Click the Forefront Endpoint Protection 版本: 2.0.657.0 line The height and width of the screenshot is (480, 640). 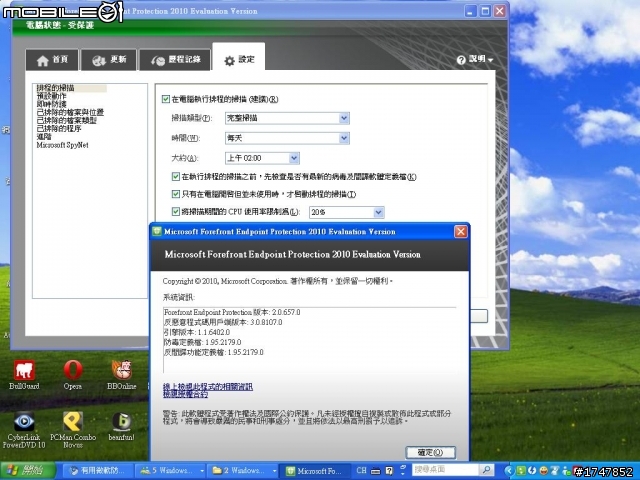(232, 312)
